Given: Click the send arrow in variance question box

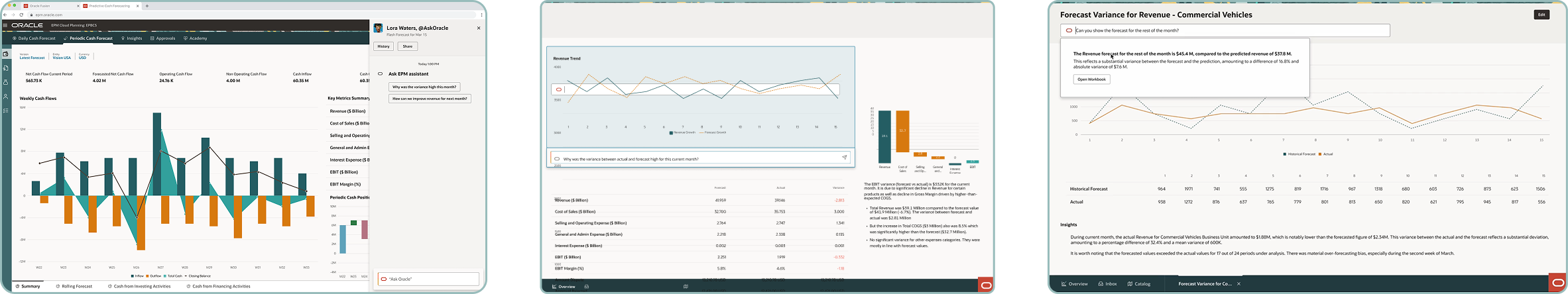Looking at the screenshot, I should pyautogui.click(x=844, y=158).
